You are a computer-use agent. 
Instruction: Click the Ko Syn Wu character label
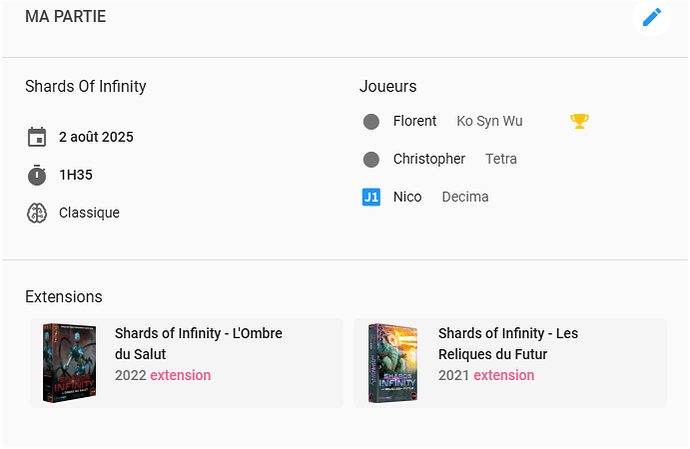point(489,121)
